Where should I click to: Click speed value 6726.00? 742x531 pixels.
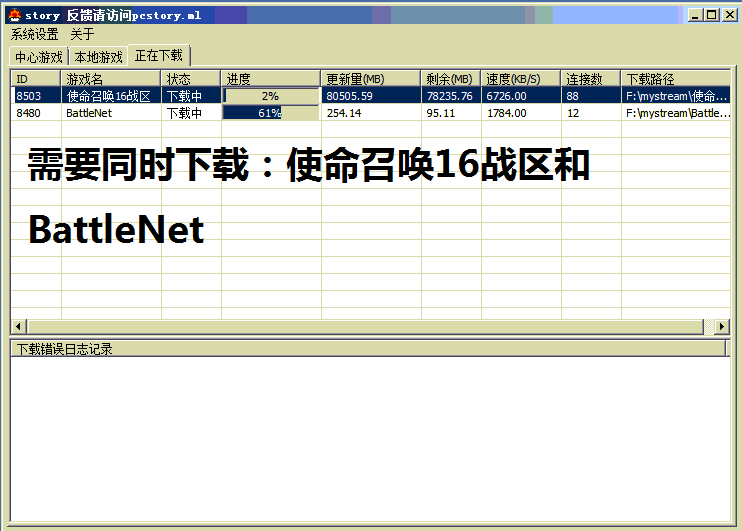(x=506, y=96)
